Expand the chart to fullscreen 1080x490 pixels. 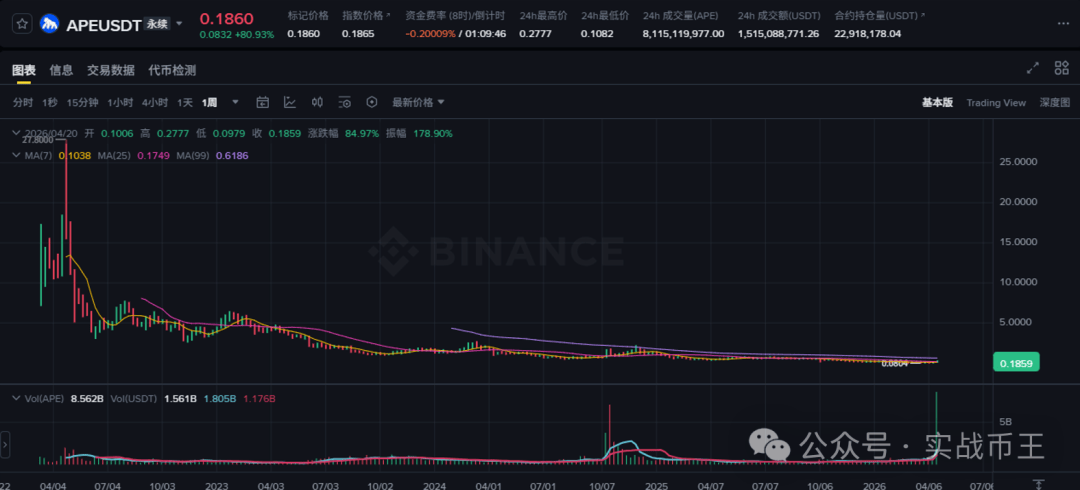click(1033, 68)
